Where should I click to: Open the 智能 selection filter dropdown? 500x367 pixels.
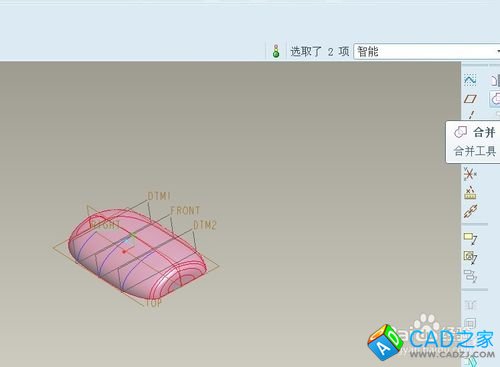427,52
